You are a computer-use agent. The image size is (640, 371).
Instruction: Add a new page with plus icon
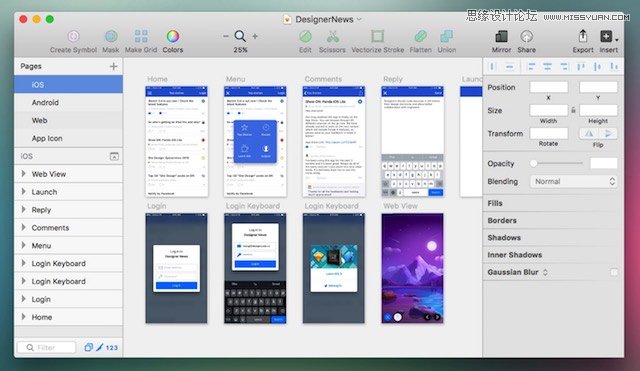click(x=113, y=66)
